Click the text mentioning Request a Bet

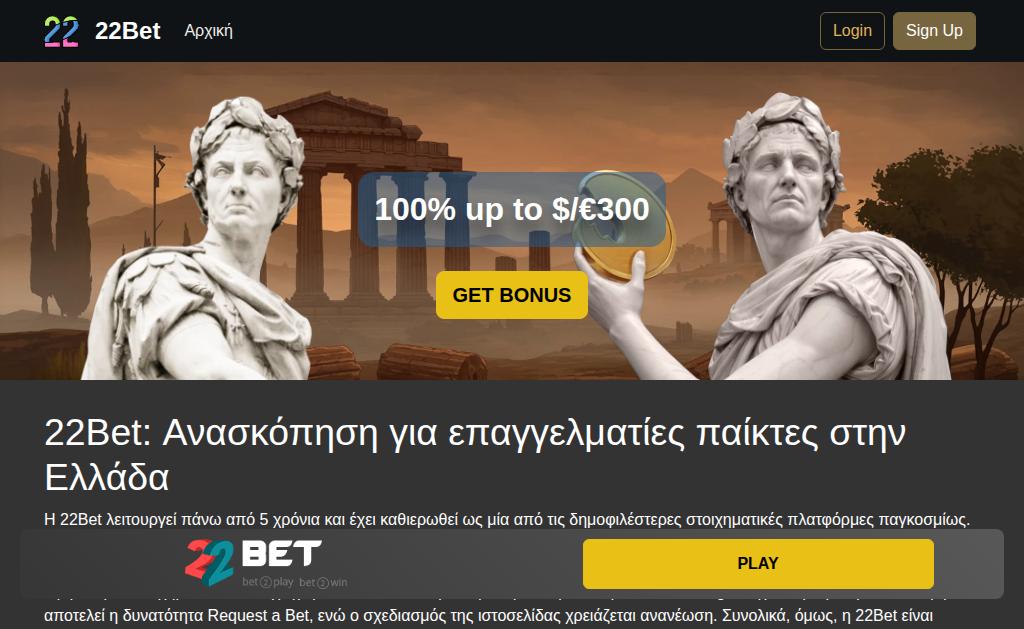tap(488, 615)
